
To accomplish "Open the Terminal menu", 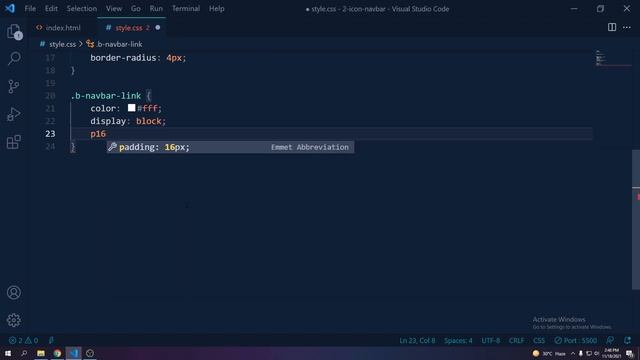I will click(x=186, y=9).
